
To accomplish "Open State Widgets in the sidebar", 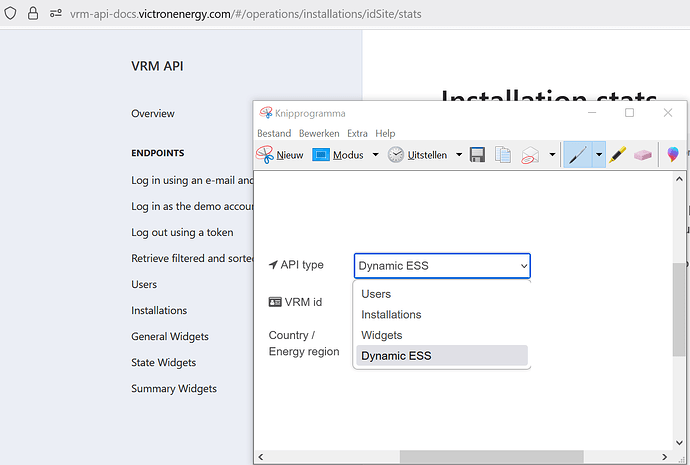I will (x=164, y=362).
